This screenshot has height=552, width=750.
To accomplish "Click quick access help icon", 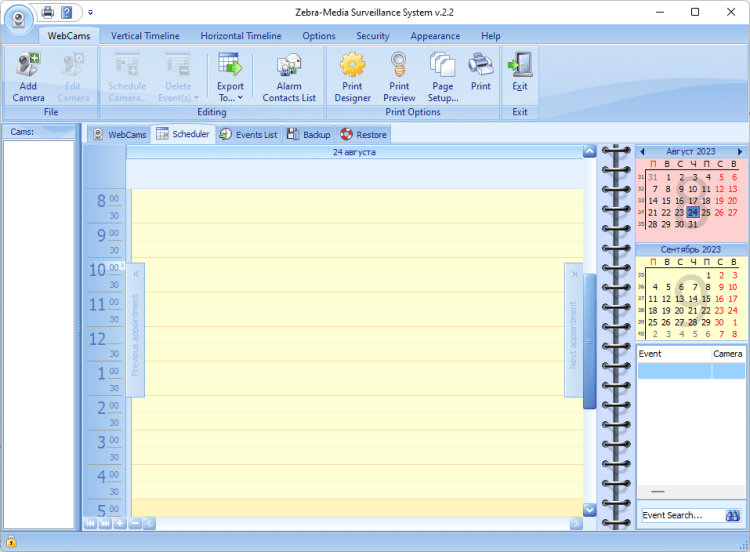I will coord(66,12).
